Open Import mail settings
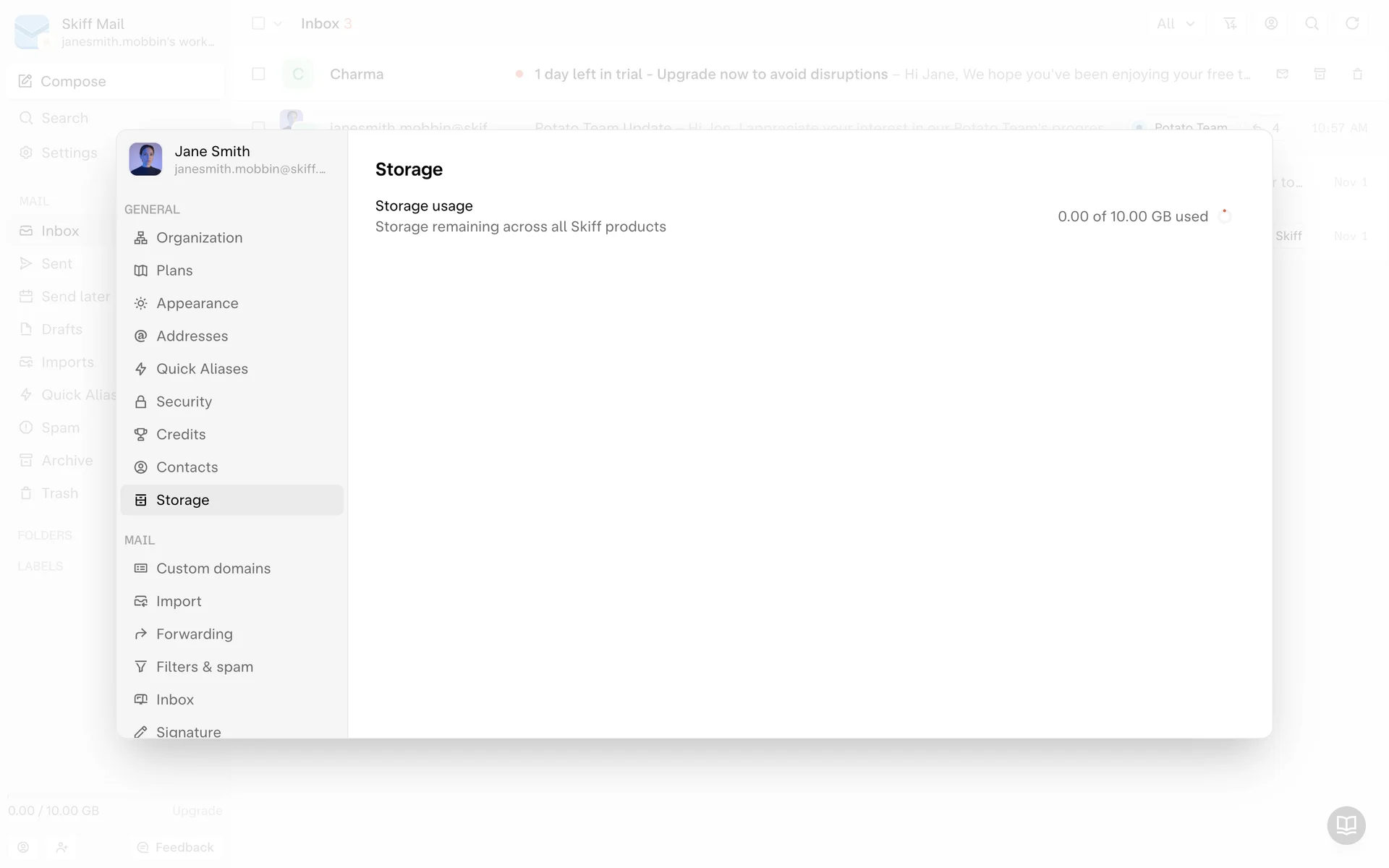This screenshot has width=1389, height=868. click(x=179, y=602)
